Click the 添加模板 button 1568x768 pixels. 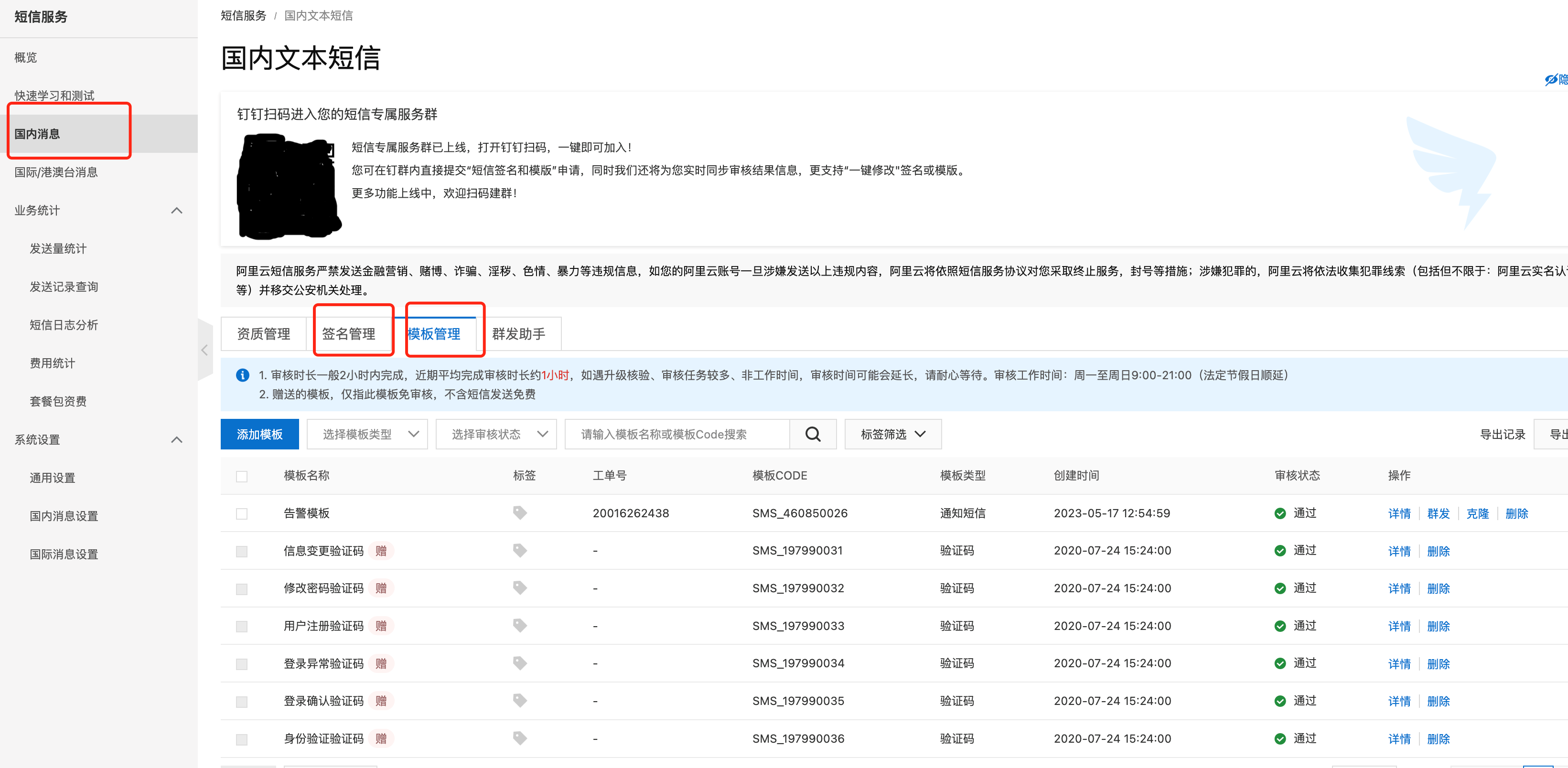pos(259,434)
